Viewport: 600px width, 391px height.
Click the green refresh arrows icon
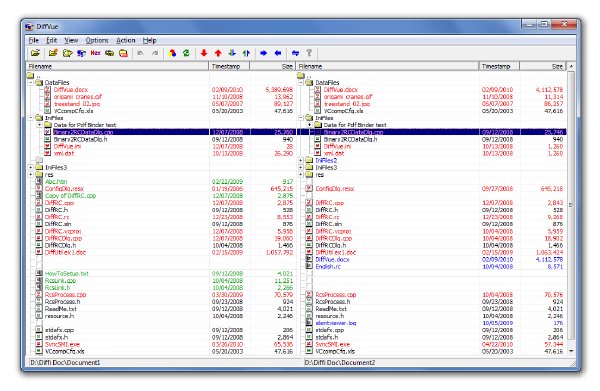186,53
